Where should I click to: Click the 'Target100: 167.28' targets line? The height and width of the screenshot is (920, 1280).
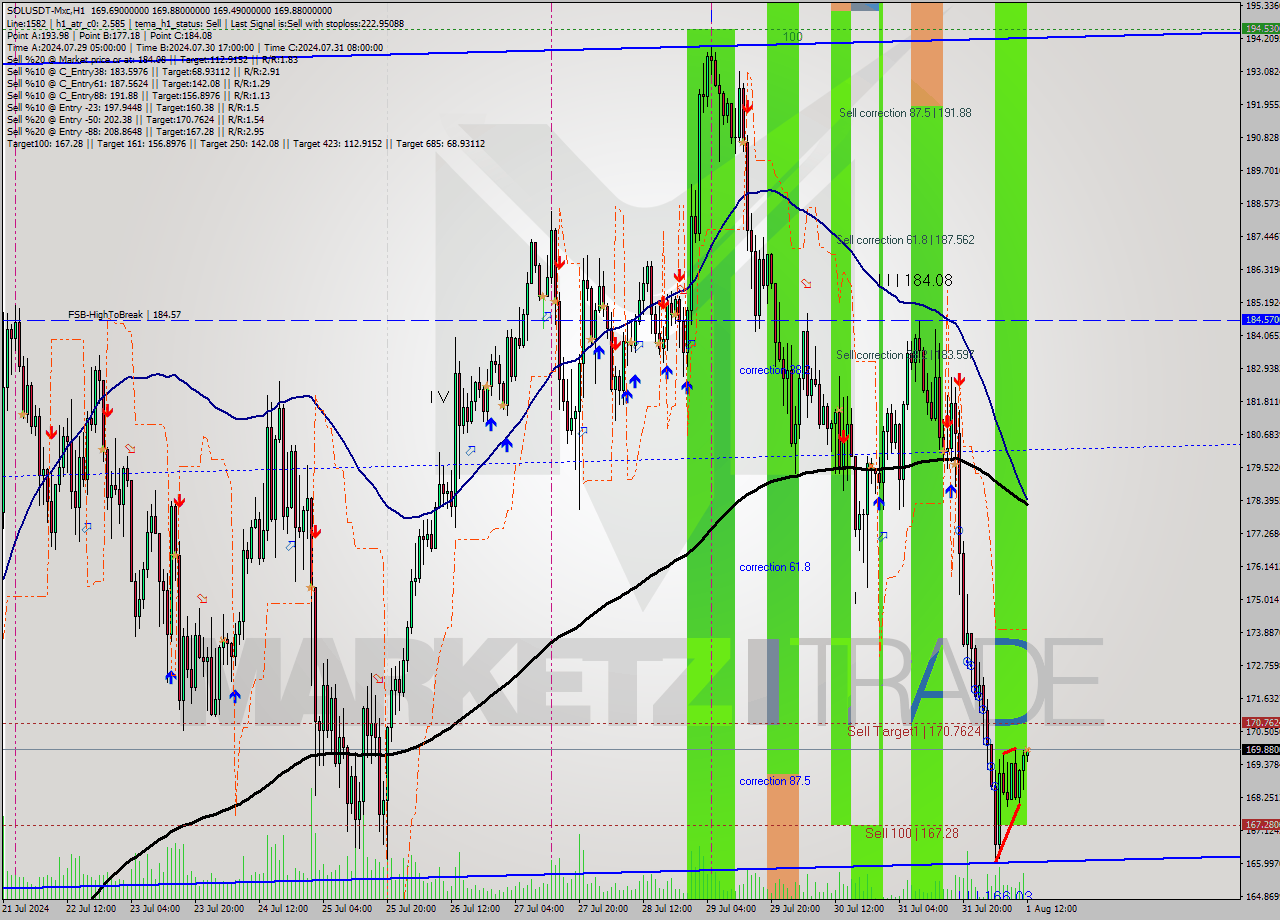[x=246, y=143]
